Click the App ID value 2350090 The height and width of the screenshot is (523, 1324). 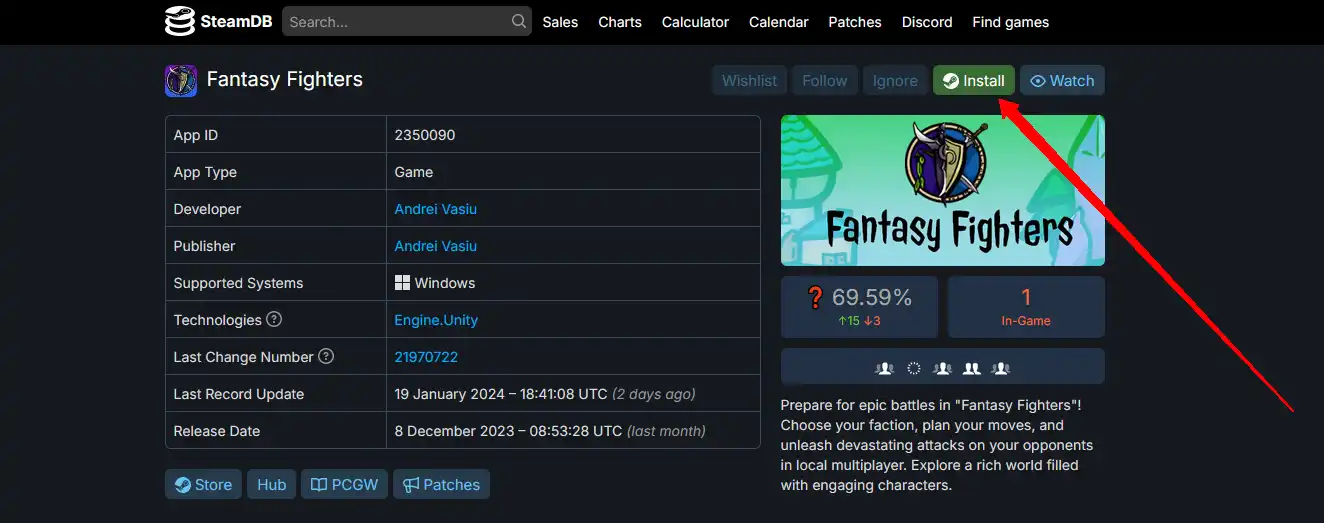(425, 135)
